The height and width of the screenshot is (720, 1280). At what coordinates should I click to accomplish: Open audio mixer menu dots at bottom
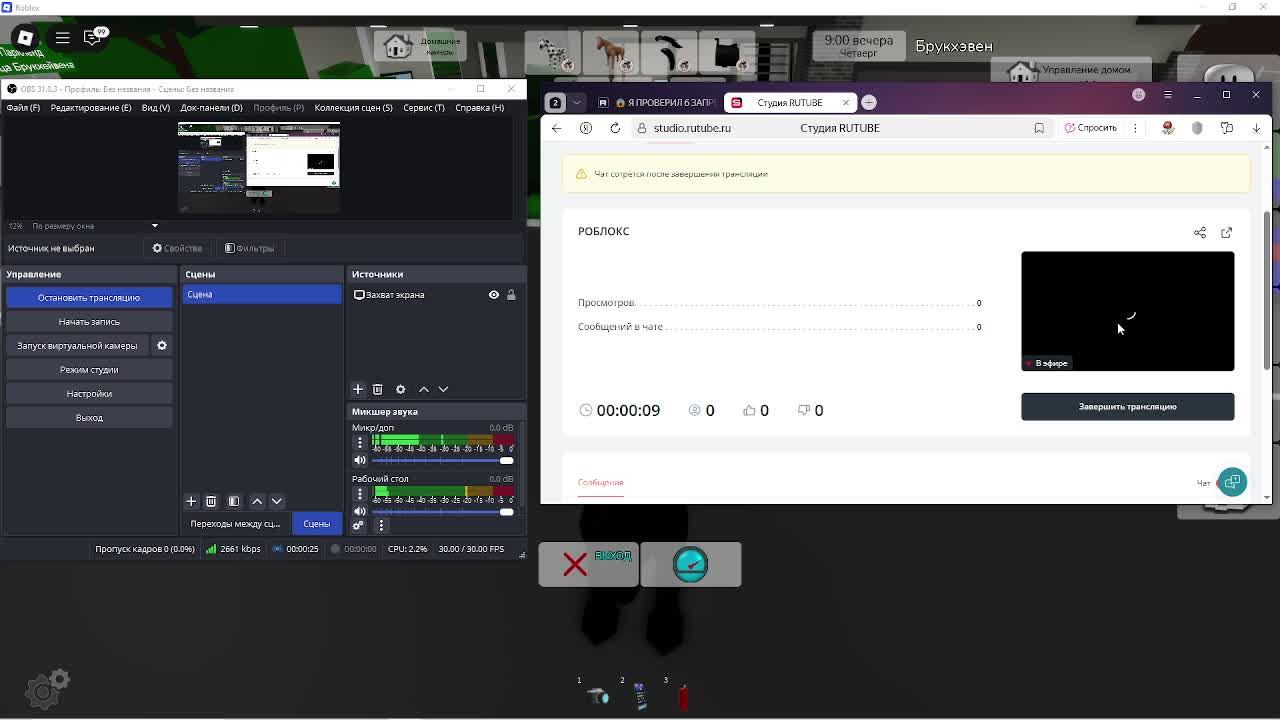pos(381,525)
